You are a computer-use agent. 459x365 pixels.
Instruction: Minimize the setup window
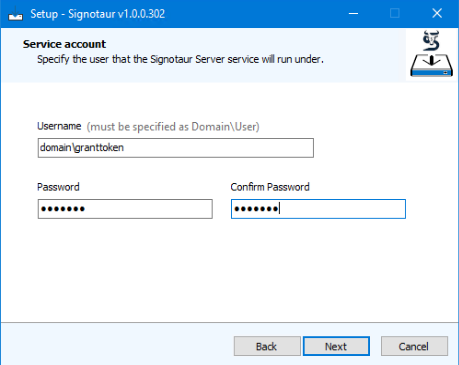(x=353, y=14)
